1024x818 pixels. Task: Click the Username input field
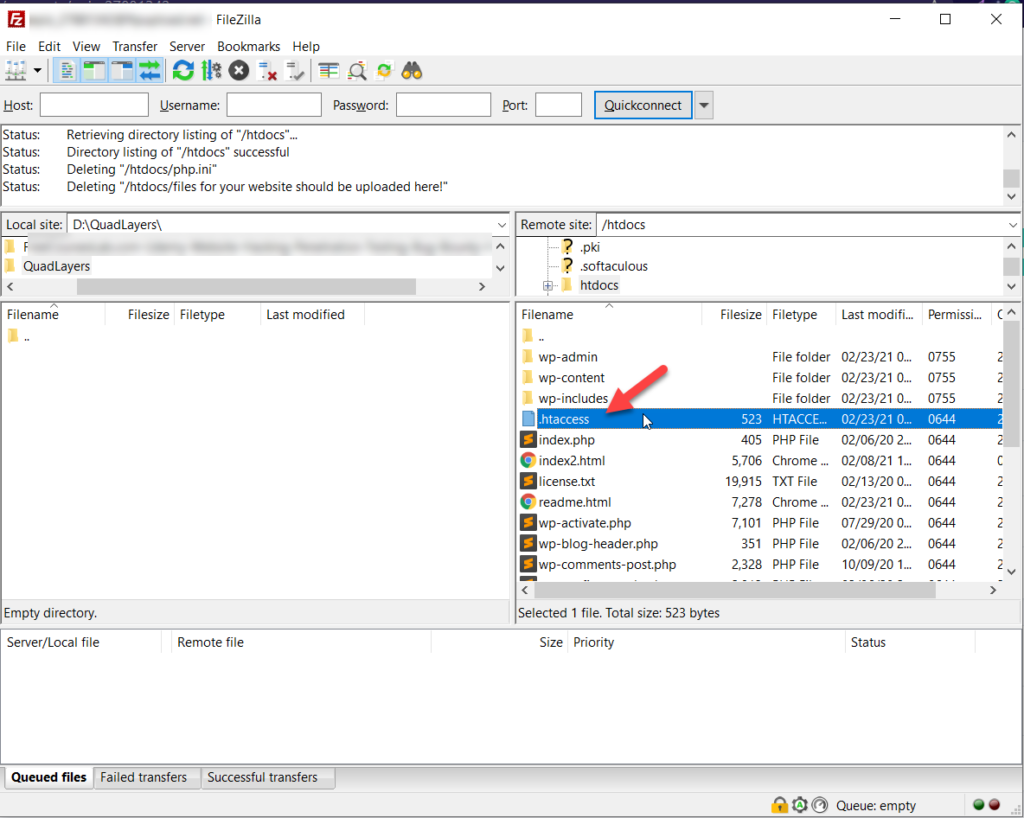(274, 105)
